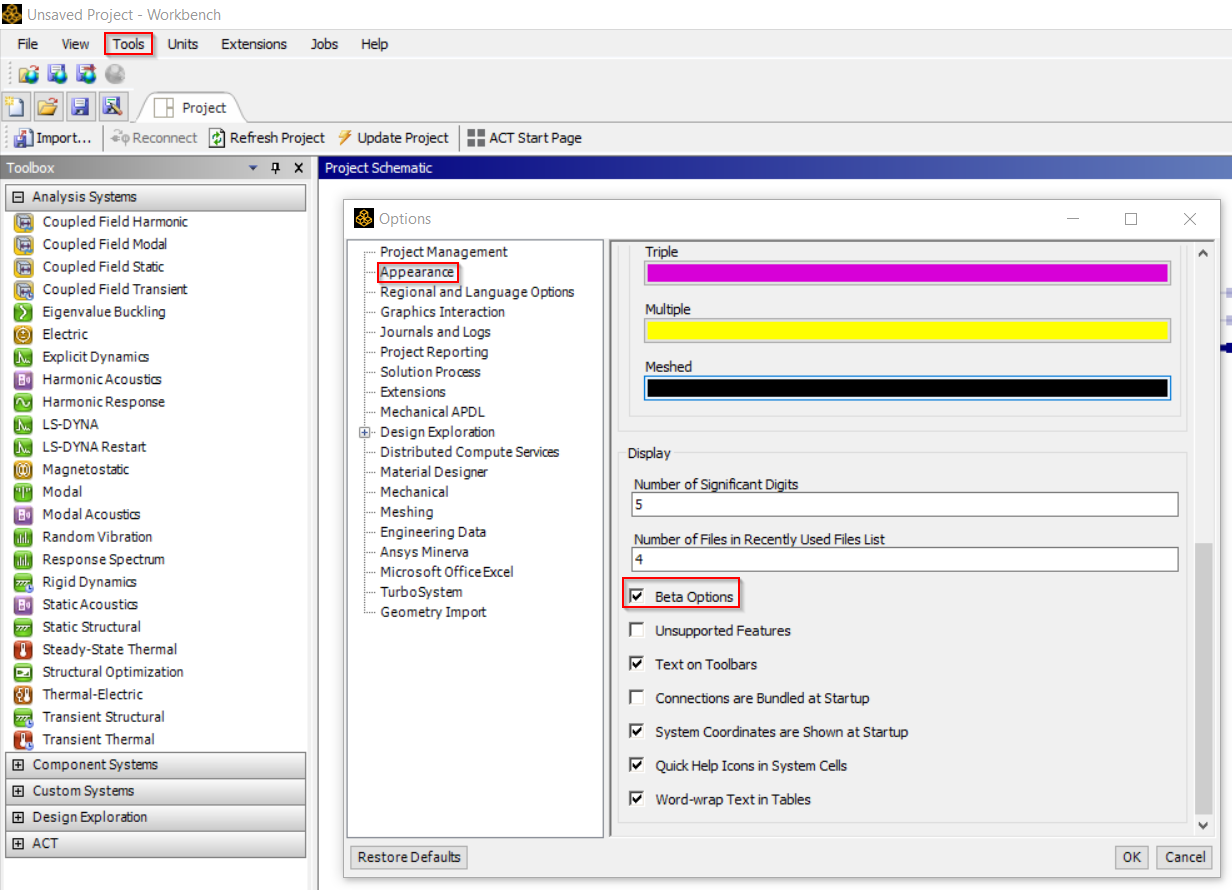Screen dimensions: 1232x890
Task: Click the Import toolbar button
Action: point(53,138)
